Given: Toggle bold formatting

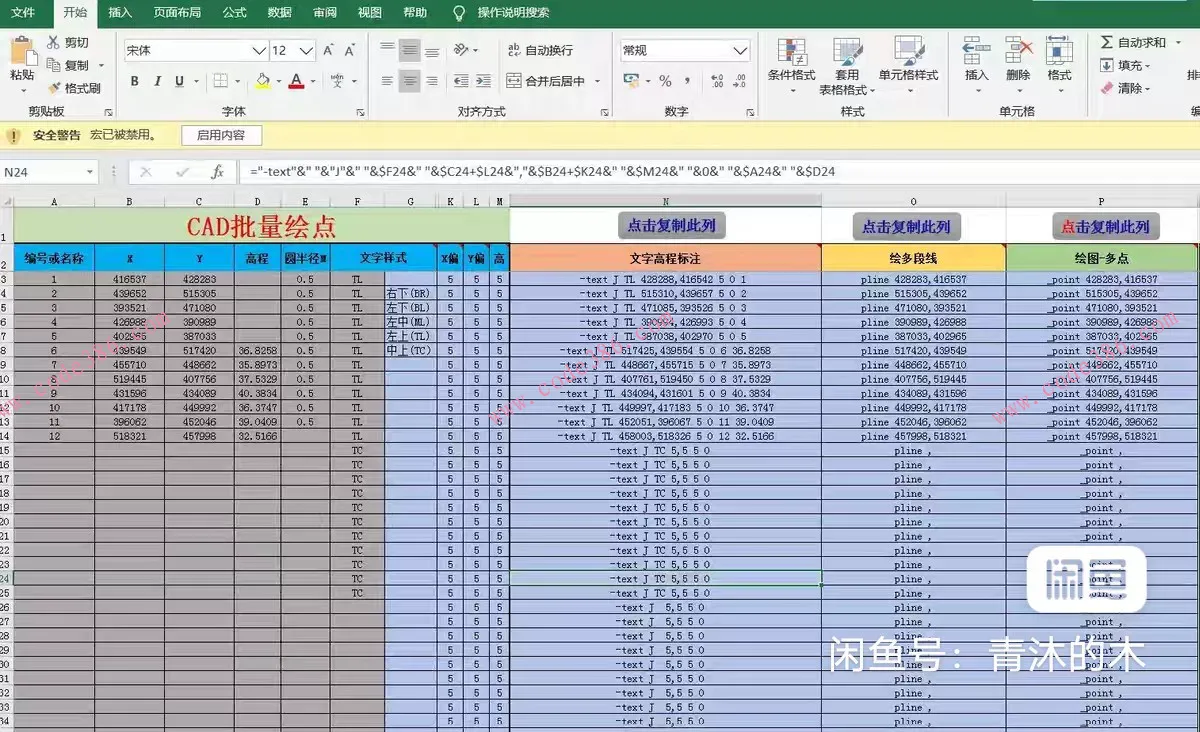Looking at the screenshot, I should pyautogui.click(x=135, y=81).
